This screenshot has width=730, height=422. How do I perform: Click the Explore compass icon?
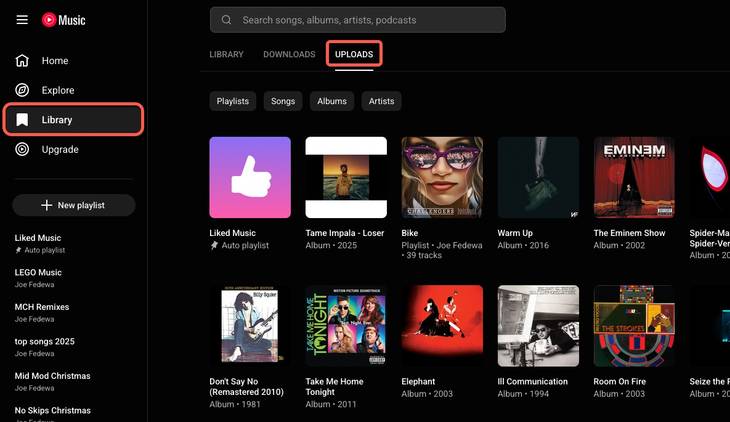coord(22,90)
